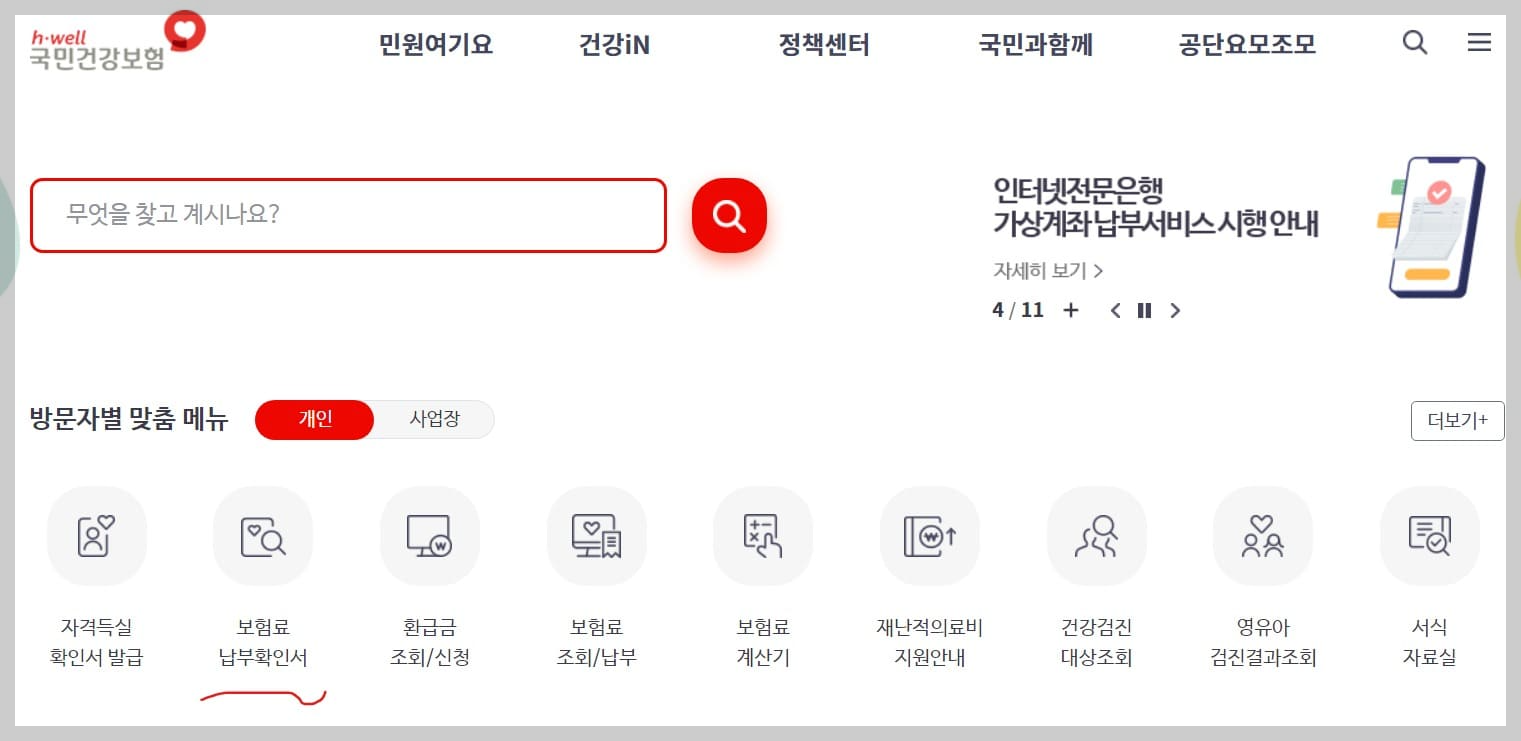Click the 보험료 조회/납부 monitor icon
The image size is (1521, 741).
596,536
